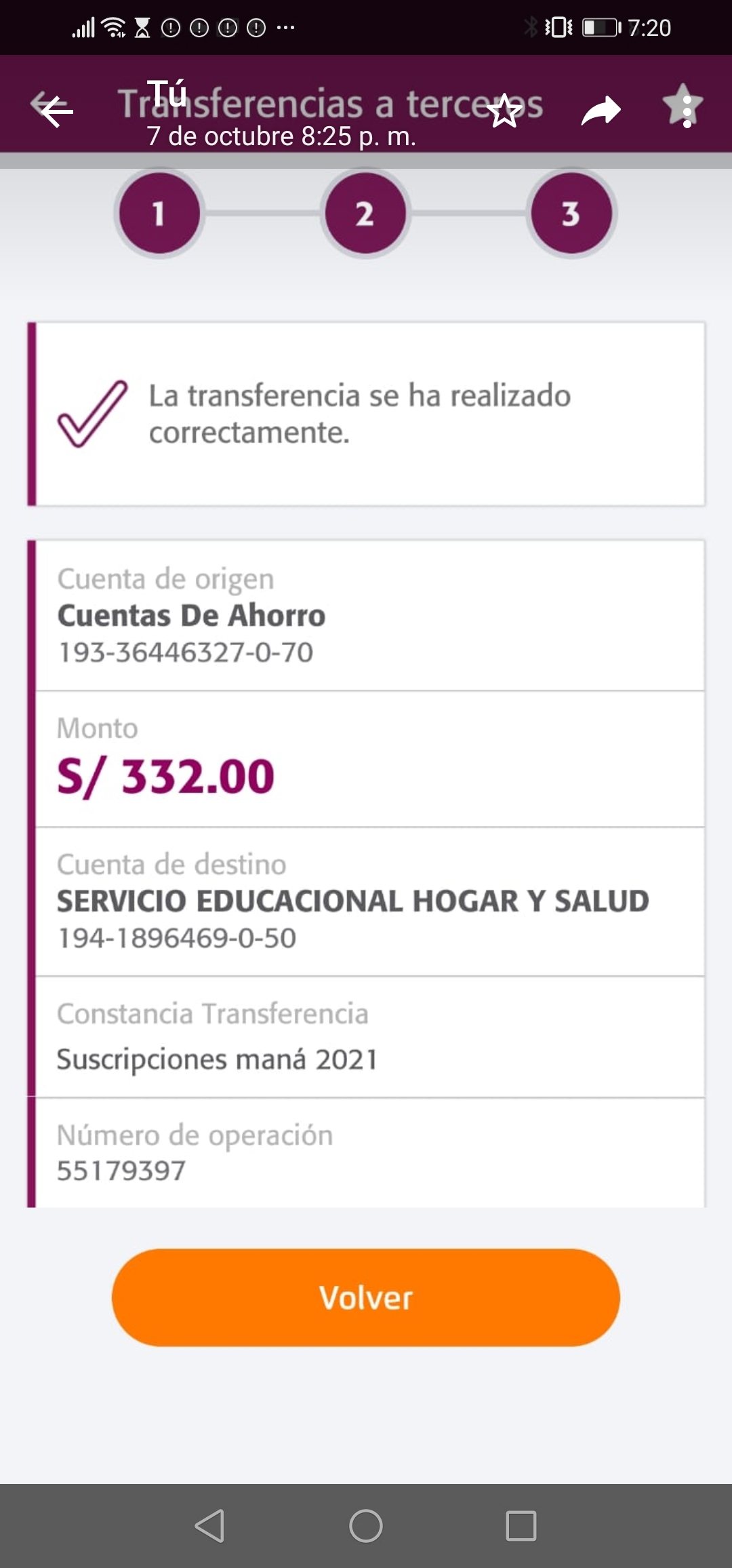
Task: Tap the back arrow in the header
Action: pos(56,110)
